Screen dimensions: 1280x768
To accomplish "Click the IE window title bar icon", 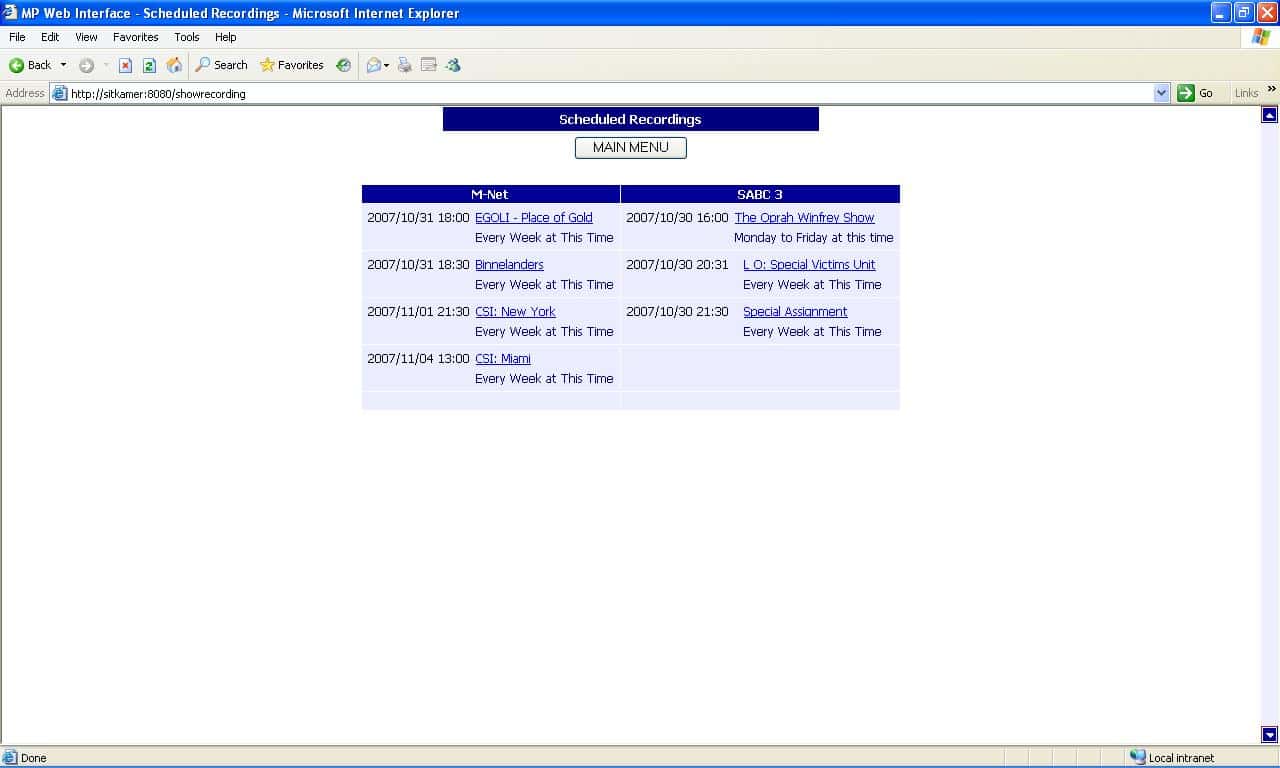I will tap(10, 13).
